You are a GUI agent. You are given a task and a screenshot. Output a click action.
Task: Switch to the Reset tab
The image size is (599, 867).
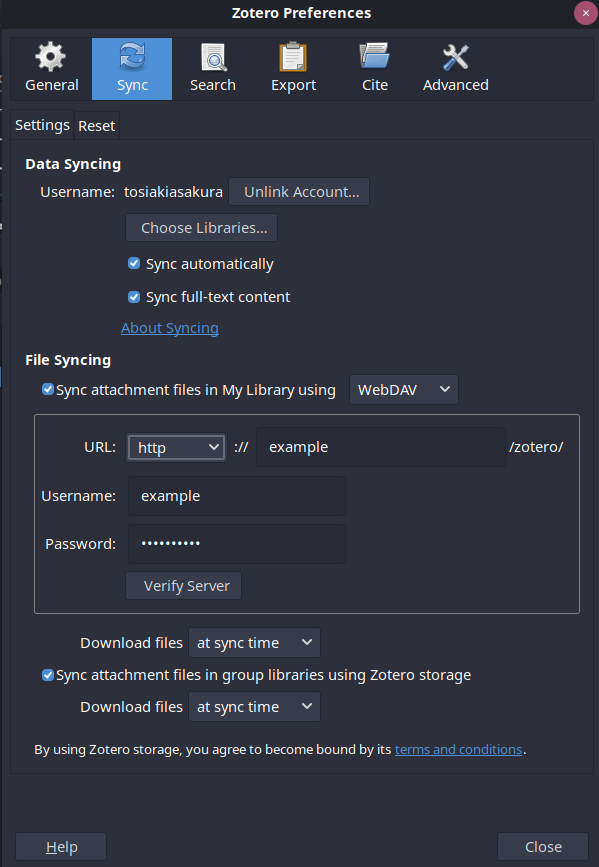pyautogui.click(x=97, y=126)
